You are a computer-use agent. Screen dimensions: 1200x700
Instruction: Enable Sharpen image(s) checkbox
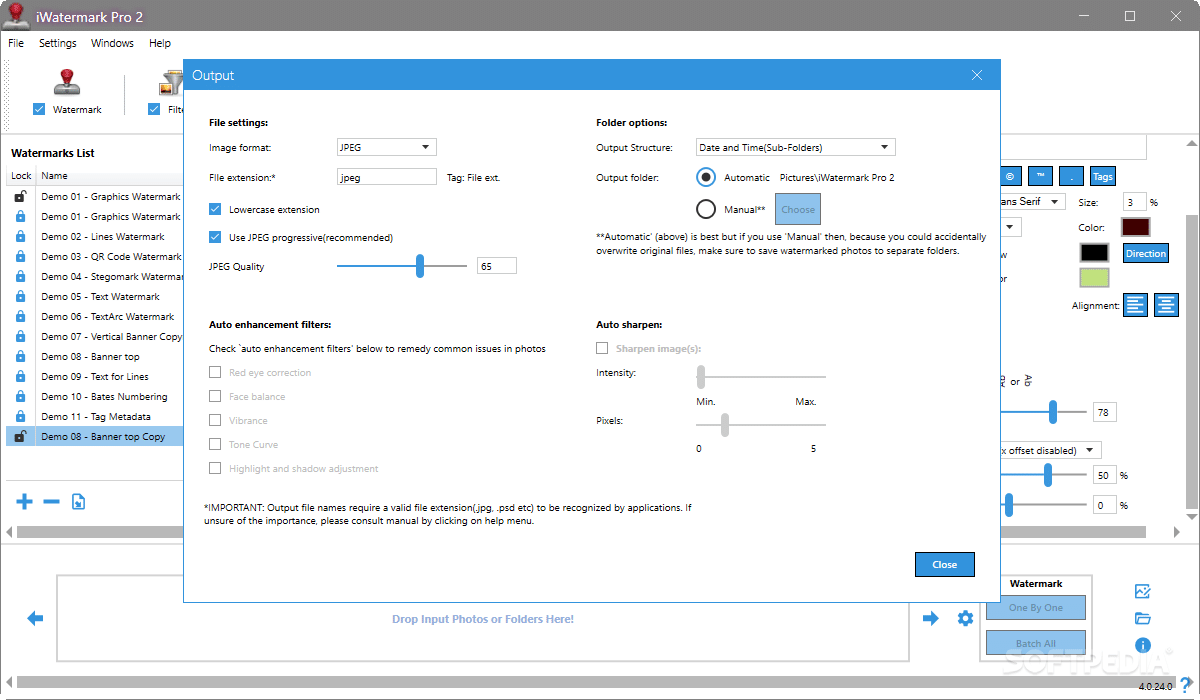coord(602,349)
